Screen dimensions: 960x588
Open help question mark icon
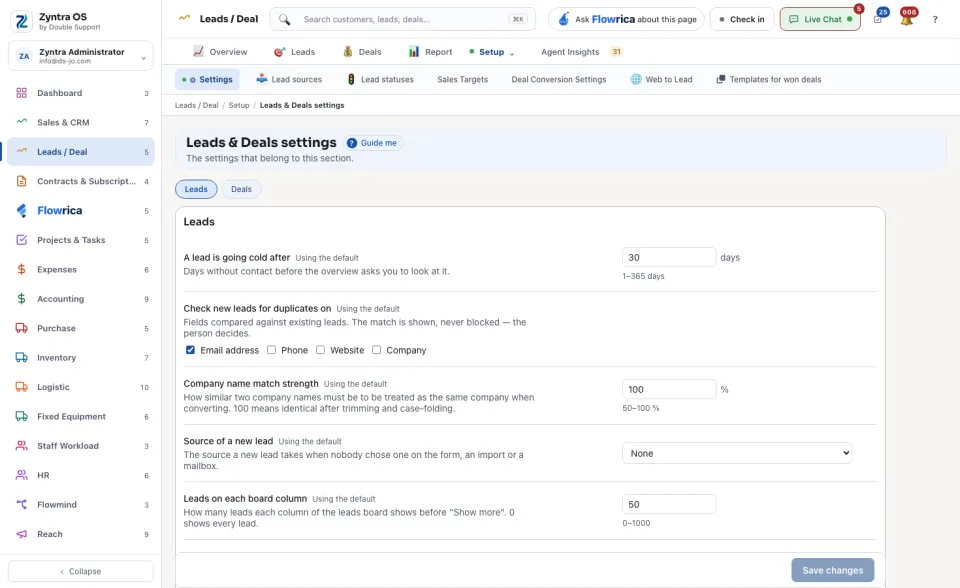coord(935,20)
